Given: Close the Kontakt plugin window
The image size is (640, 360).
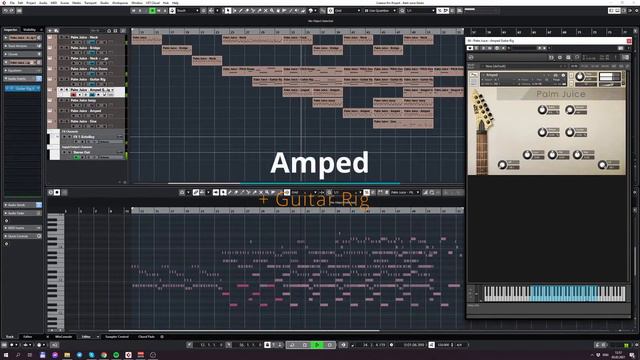Looking at the screenshot, I should tap(629, 41).
